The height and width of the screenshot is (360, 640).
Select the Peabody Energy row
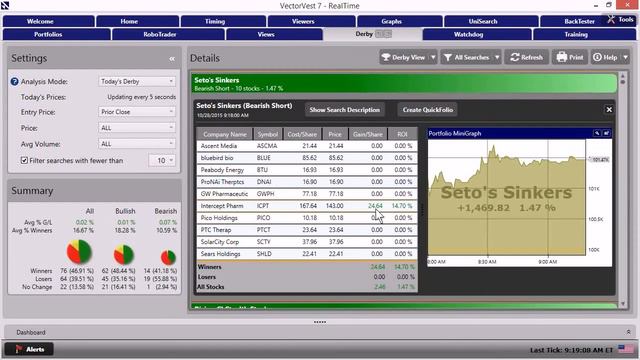(307, 170)
